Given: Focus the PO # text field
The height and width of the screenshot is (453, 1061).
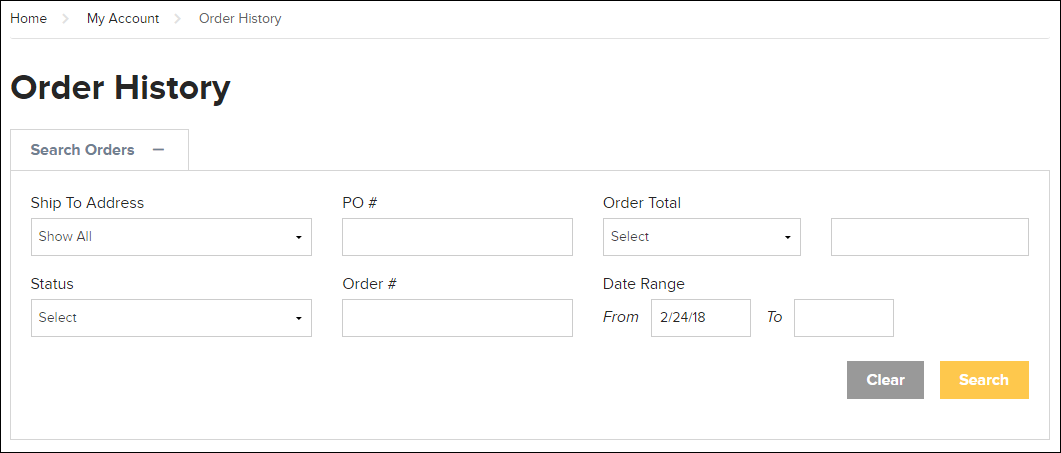Looking at the screenshot, I should pyautogui.click(x=457, y=237).
